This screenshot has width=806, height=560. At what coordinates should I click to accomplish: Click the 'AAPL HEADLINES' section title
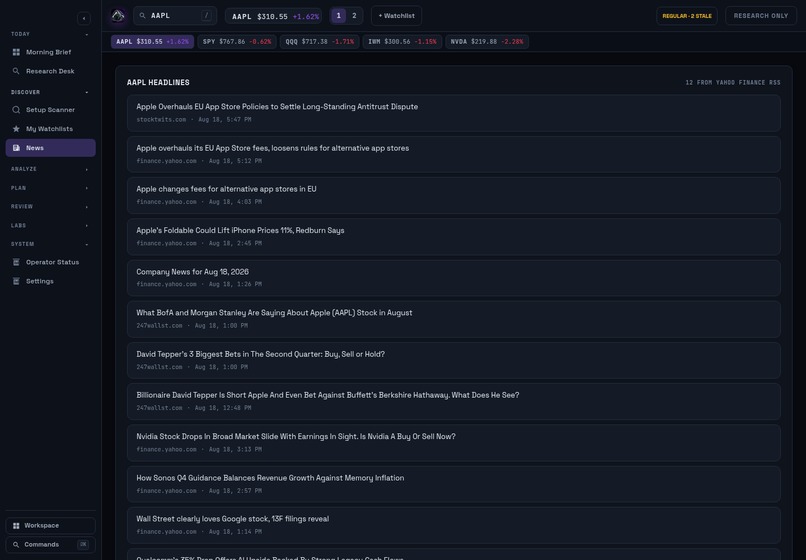point(158,82)
